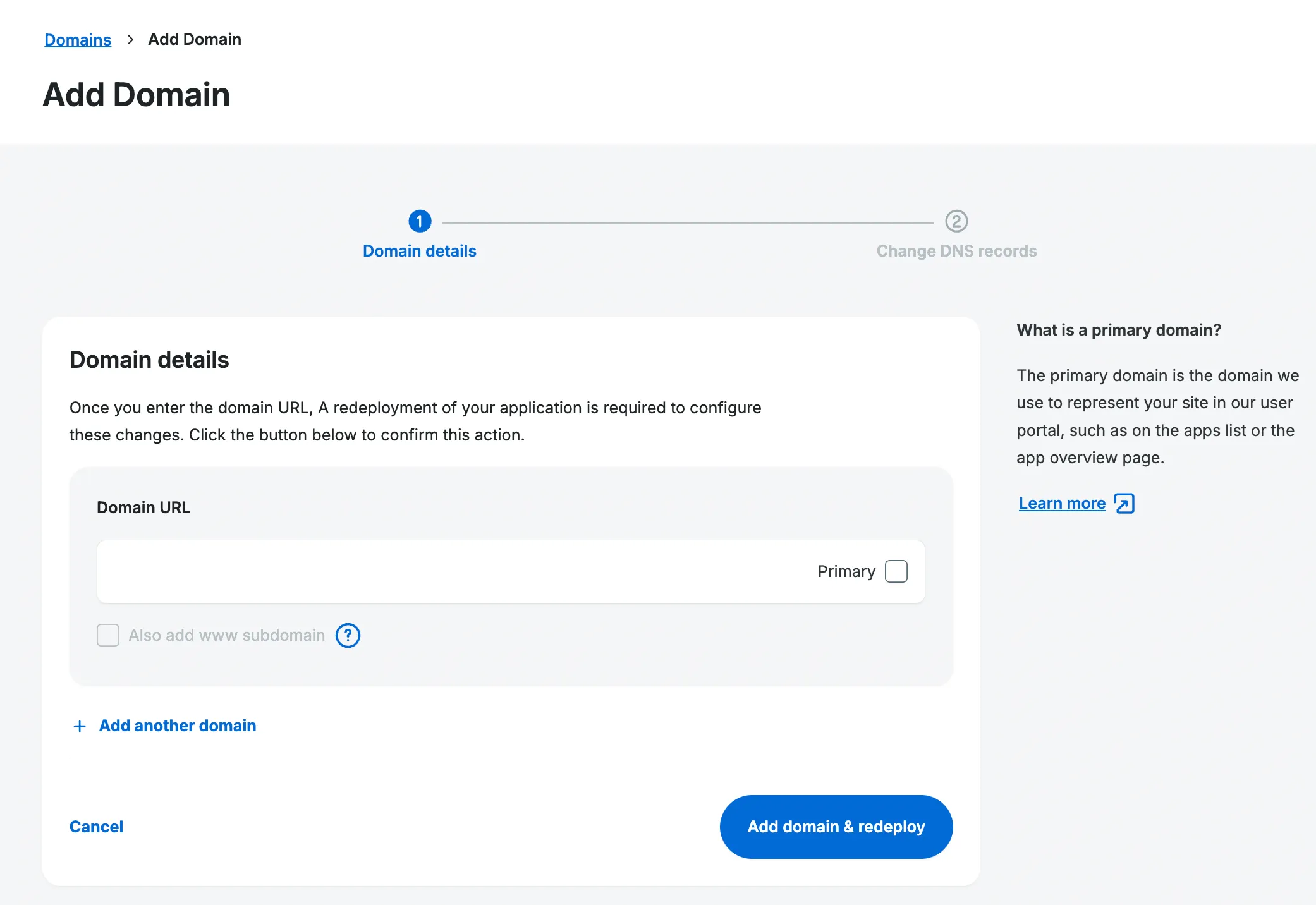
Task: Click the external link icon next to Learn more
Action: (1124, 503)
